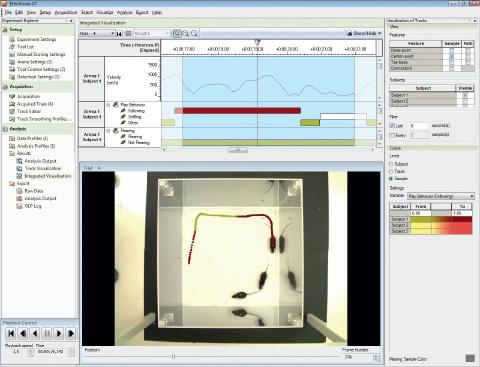
Task: Open the Show/Hide dropdown
Action: pos(364,33)
